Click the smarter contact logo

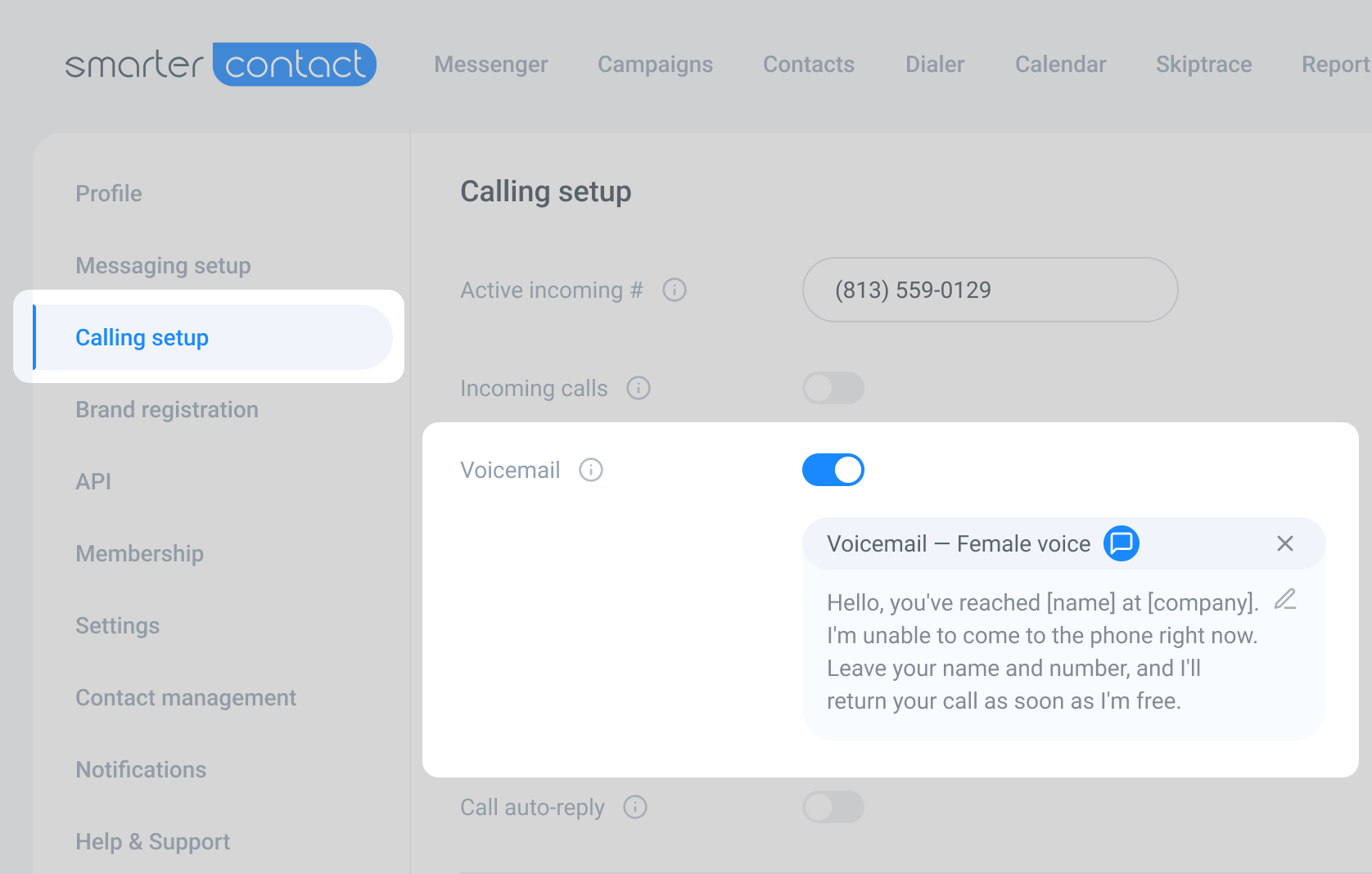point(219,64)
